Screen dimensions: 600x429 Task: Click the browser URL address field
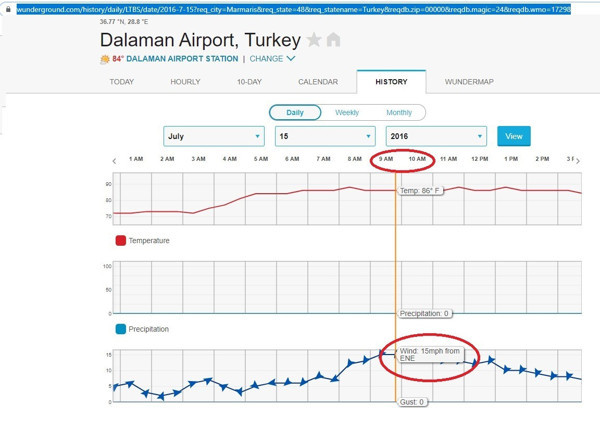click(293, 9)
